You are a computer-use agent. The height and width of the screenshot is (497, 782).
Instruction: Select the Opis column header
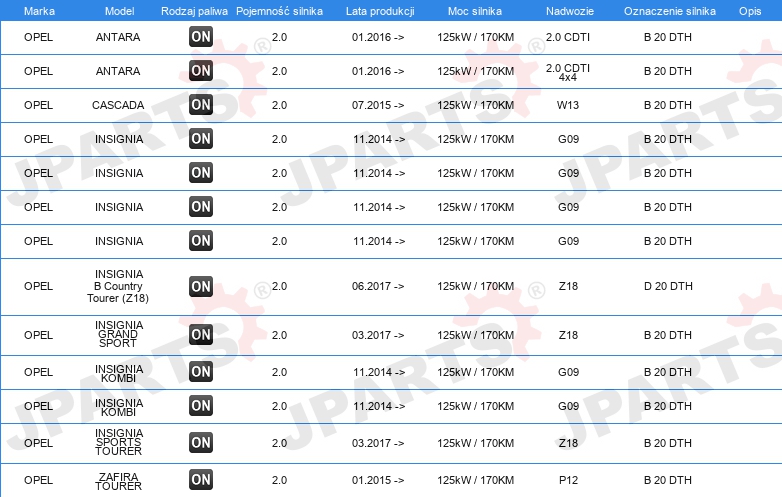750,11
